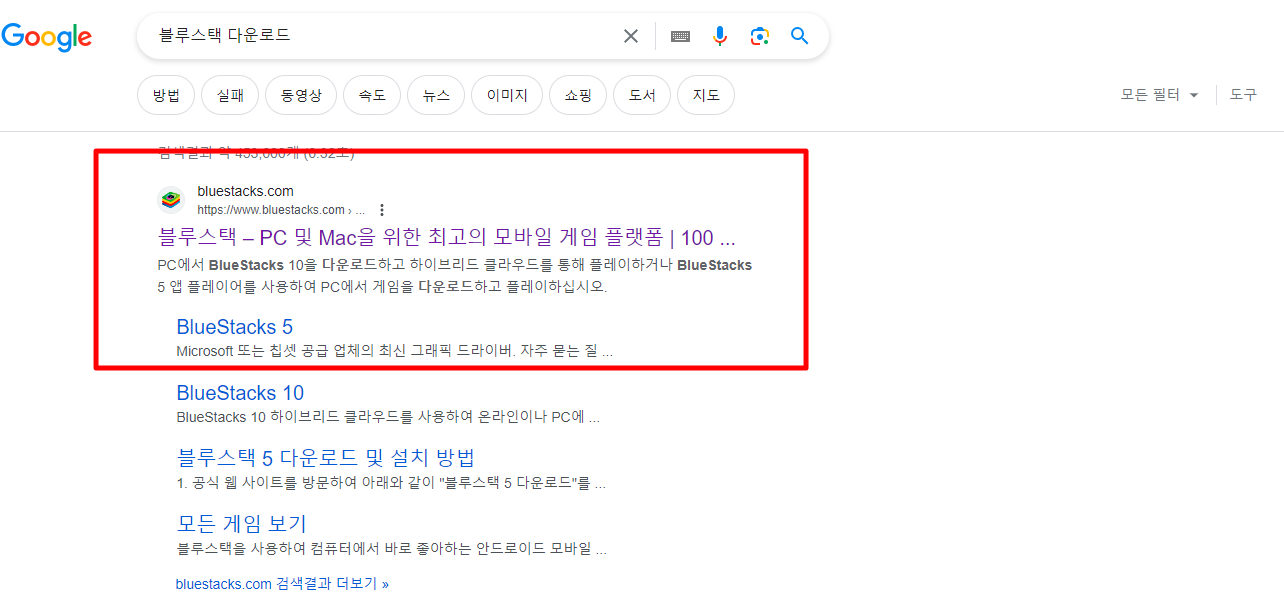Click the snippet 'BlueStacks 10 하이브리드 클라우드를'

tap(388, 417)
